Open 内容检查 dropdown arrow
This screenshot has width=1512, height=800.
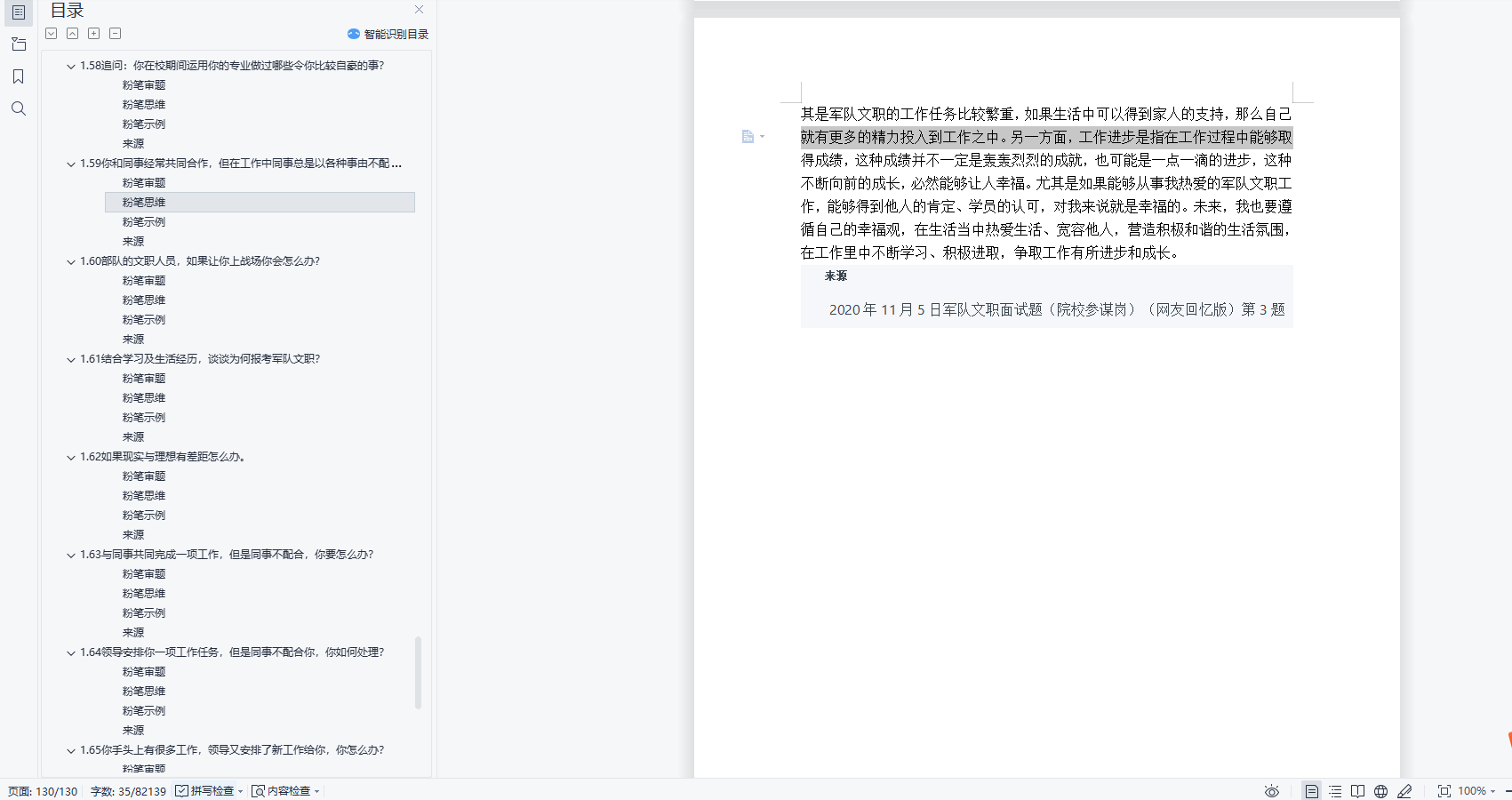(x=317, y=791)
